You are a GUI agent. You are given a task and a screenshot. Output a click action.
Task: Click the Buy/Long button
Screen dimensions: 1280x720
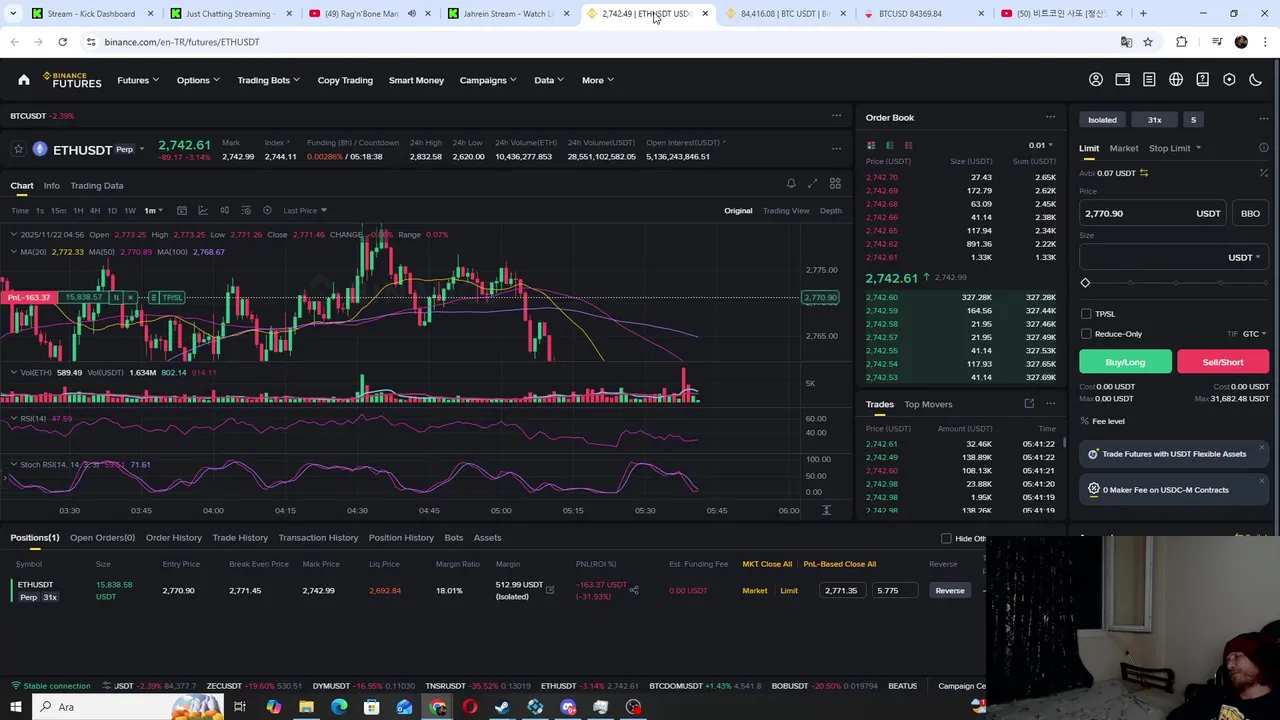1125,362
